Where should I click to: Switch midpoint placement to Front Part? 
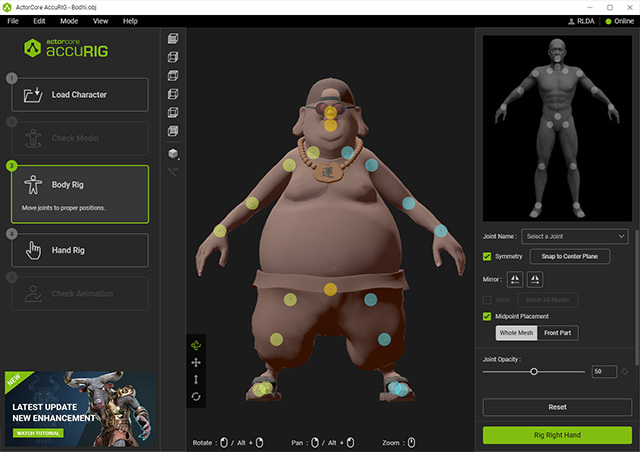(x=558, y=333)
